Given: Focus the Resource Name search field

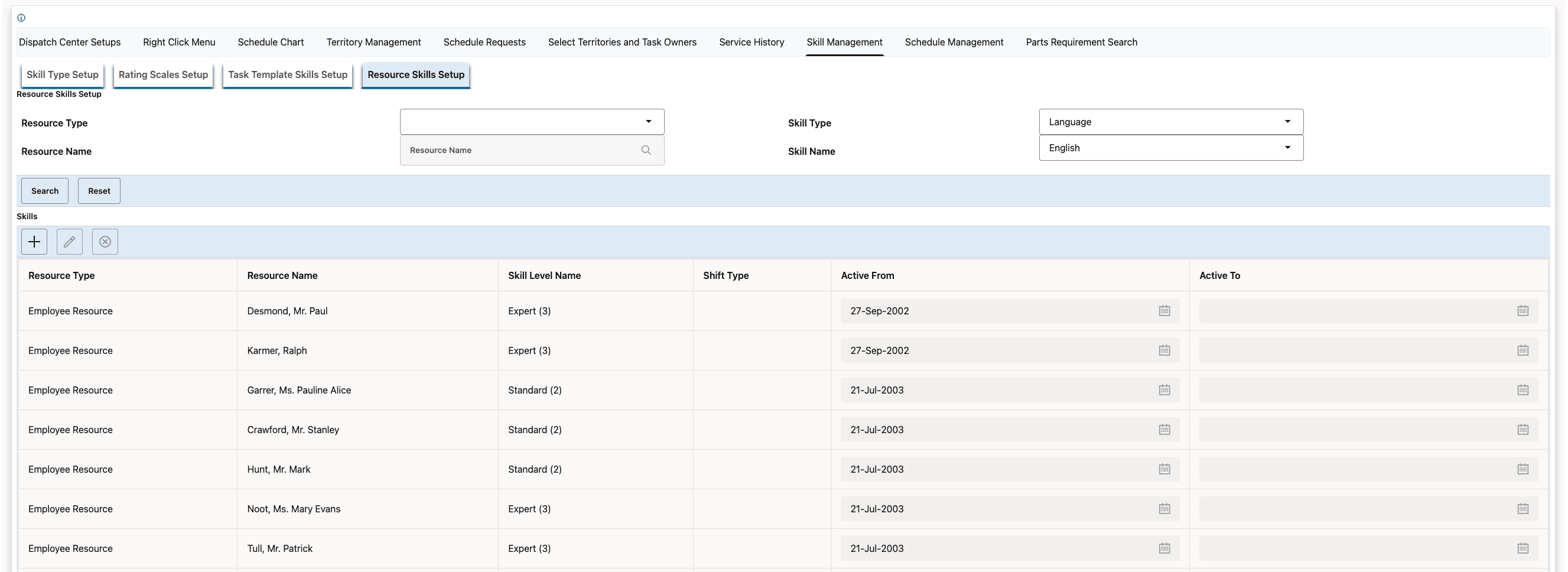Looking at the screenshot, I should click(532, 150).
